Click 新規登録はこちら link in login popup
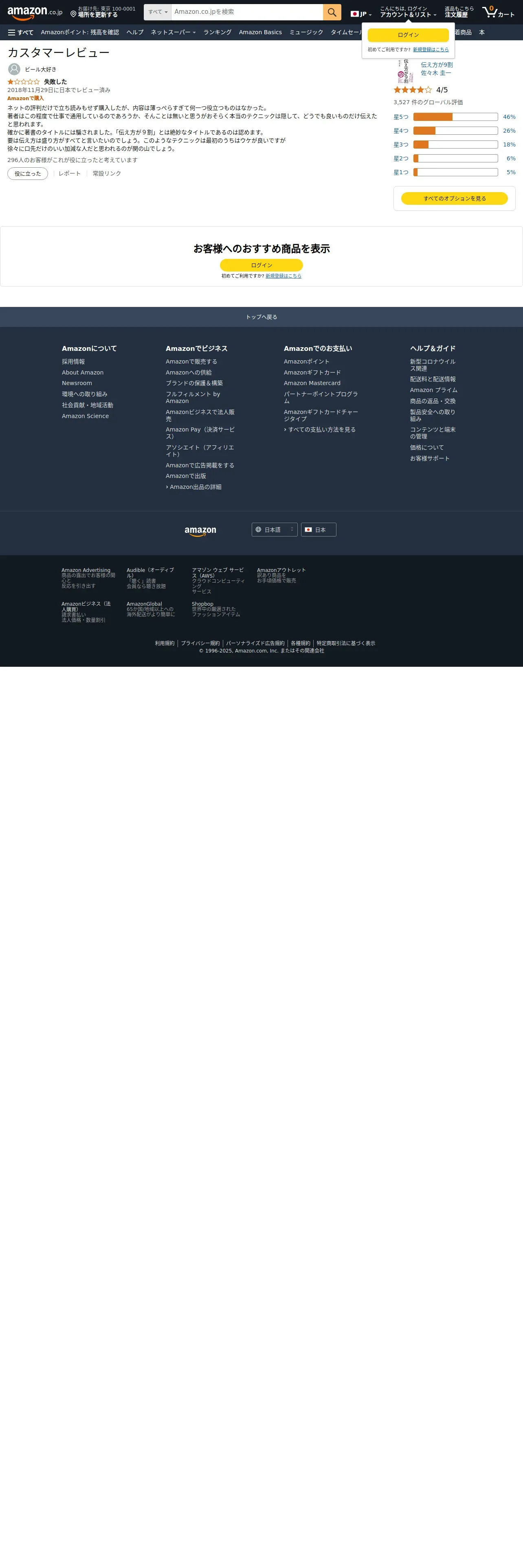The width and height of the screenshot is (523, 1568). pos(431,50)
